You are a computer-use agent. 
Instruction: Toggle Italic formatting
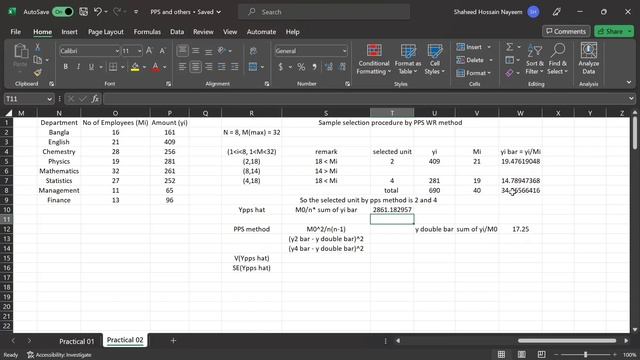tap(78, 67)
